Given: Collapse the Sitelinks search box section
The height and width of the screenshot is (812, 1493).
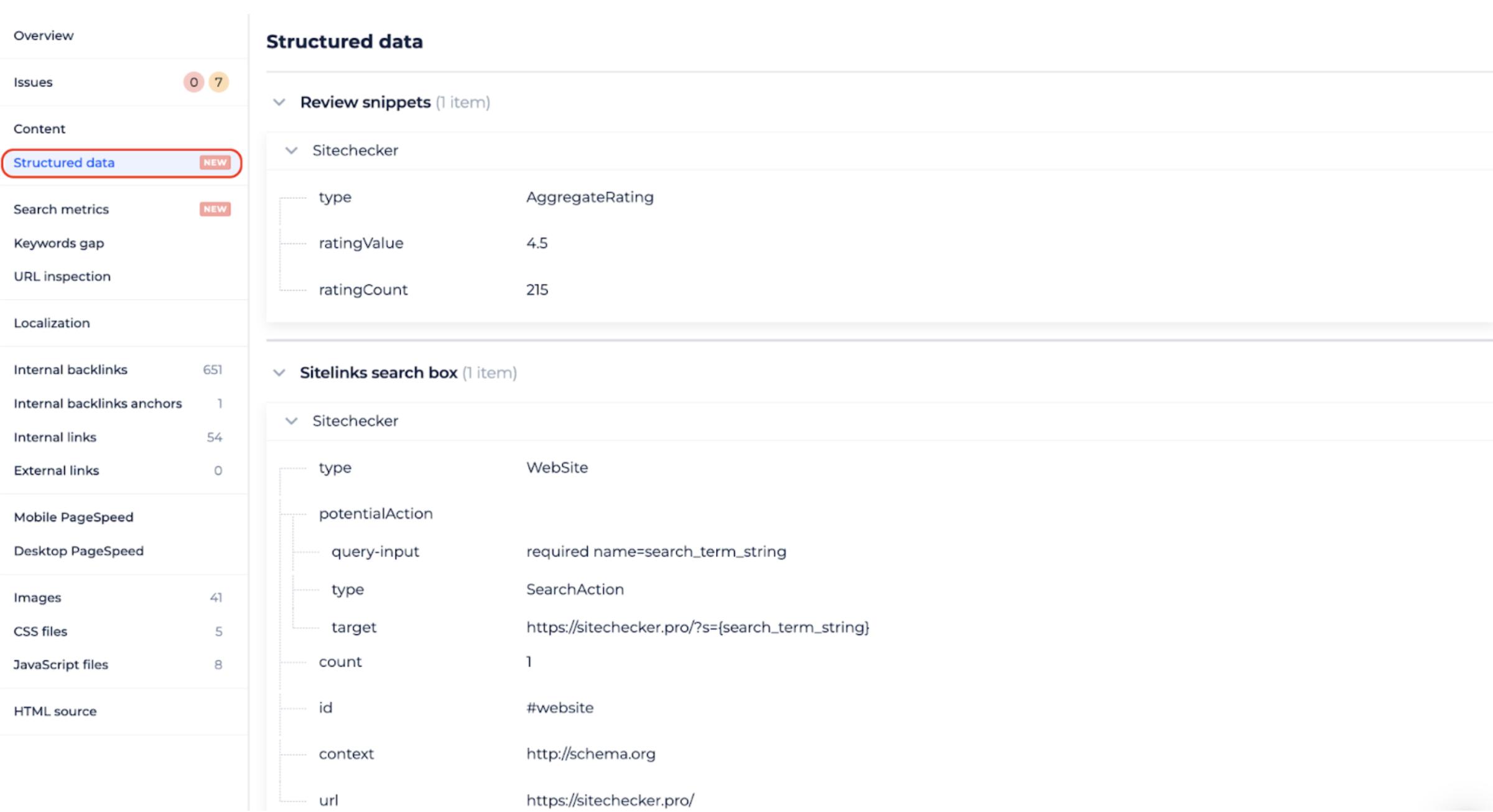Looking at the screenshot, I should pos(280,372).
